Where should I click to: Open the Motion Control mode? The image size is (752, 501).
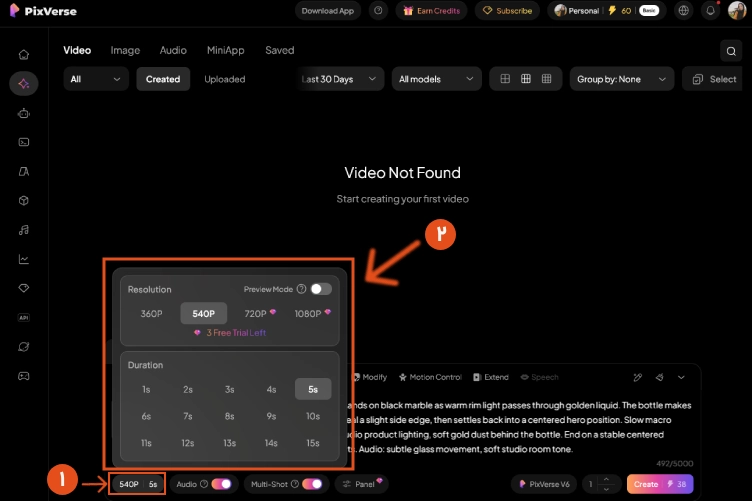coord(430,377)
